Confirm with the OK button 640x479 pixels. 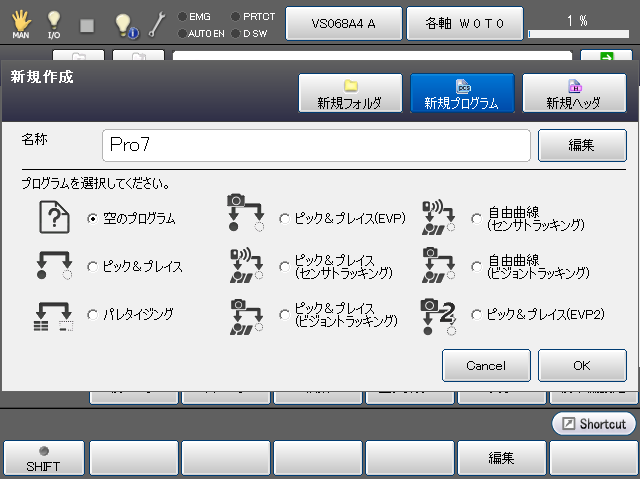coord(582,365)
